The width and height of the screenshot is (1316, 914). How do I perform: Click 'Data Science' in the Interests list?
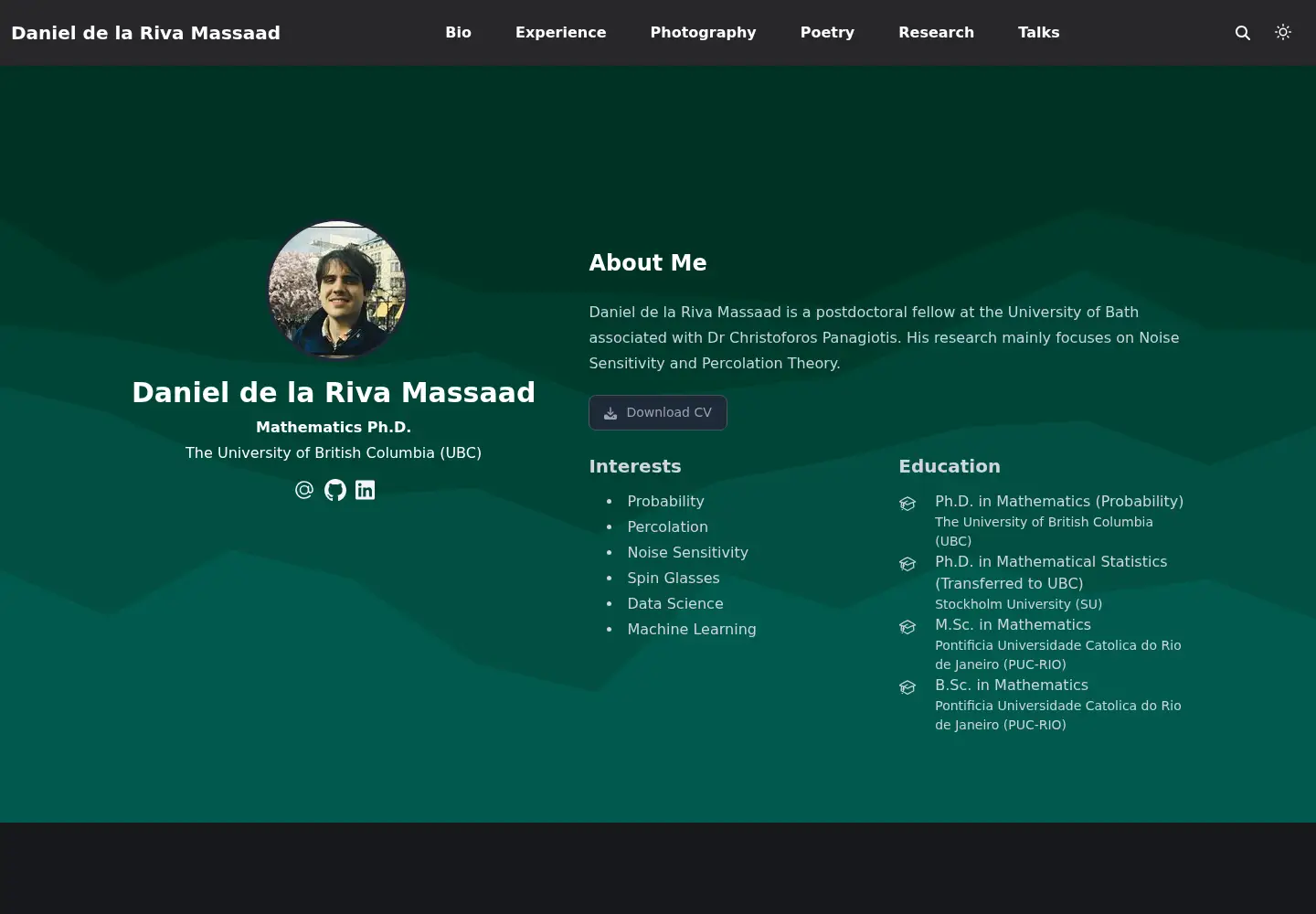click(675, 603)
